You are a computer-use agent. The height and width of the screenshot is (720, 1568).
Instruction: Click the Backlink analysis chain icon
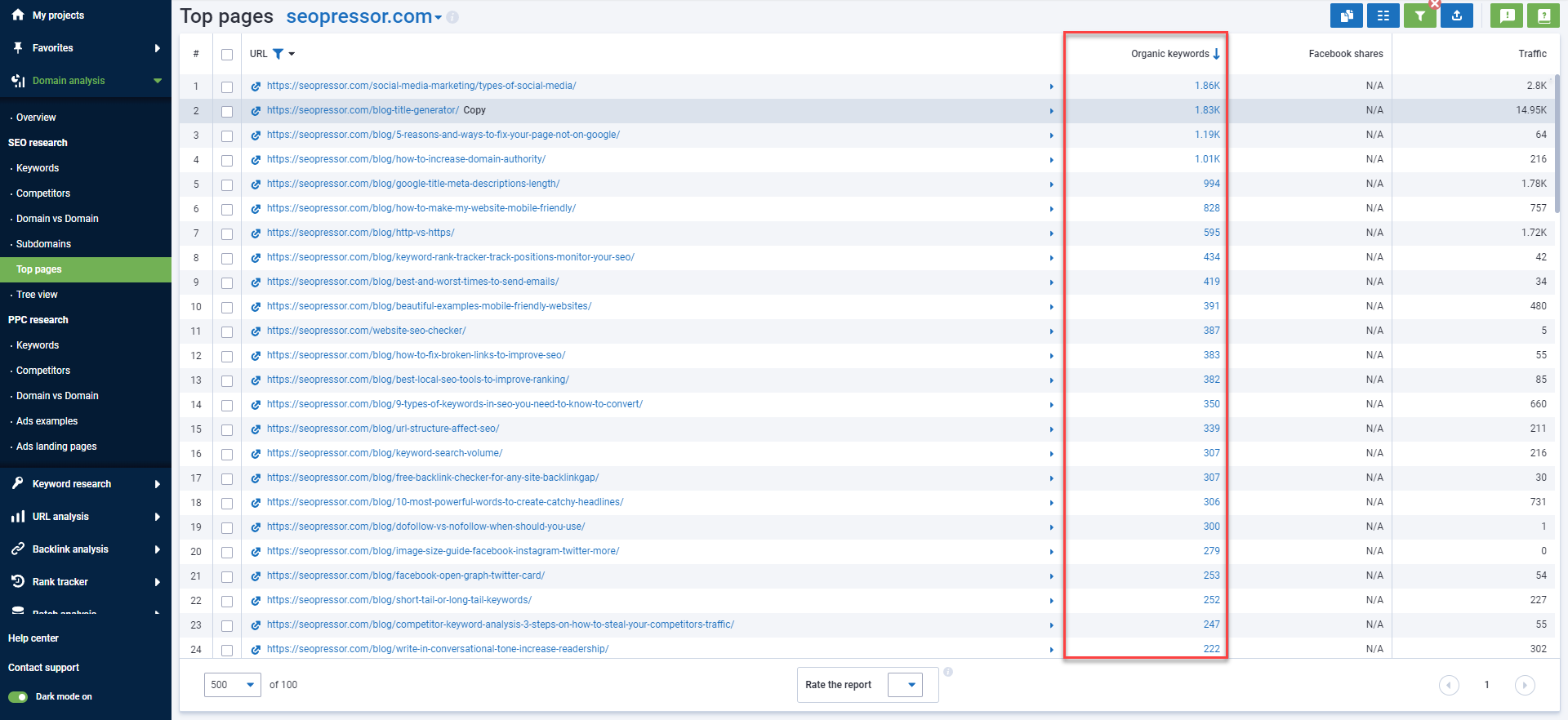click(x=17, y=549)
